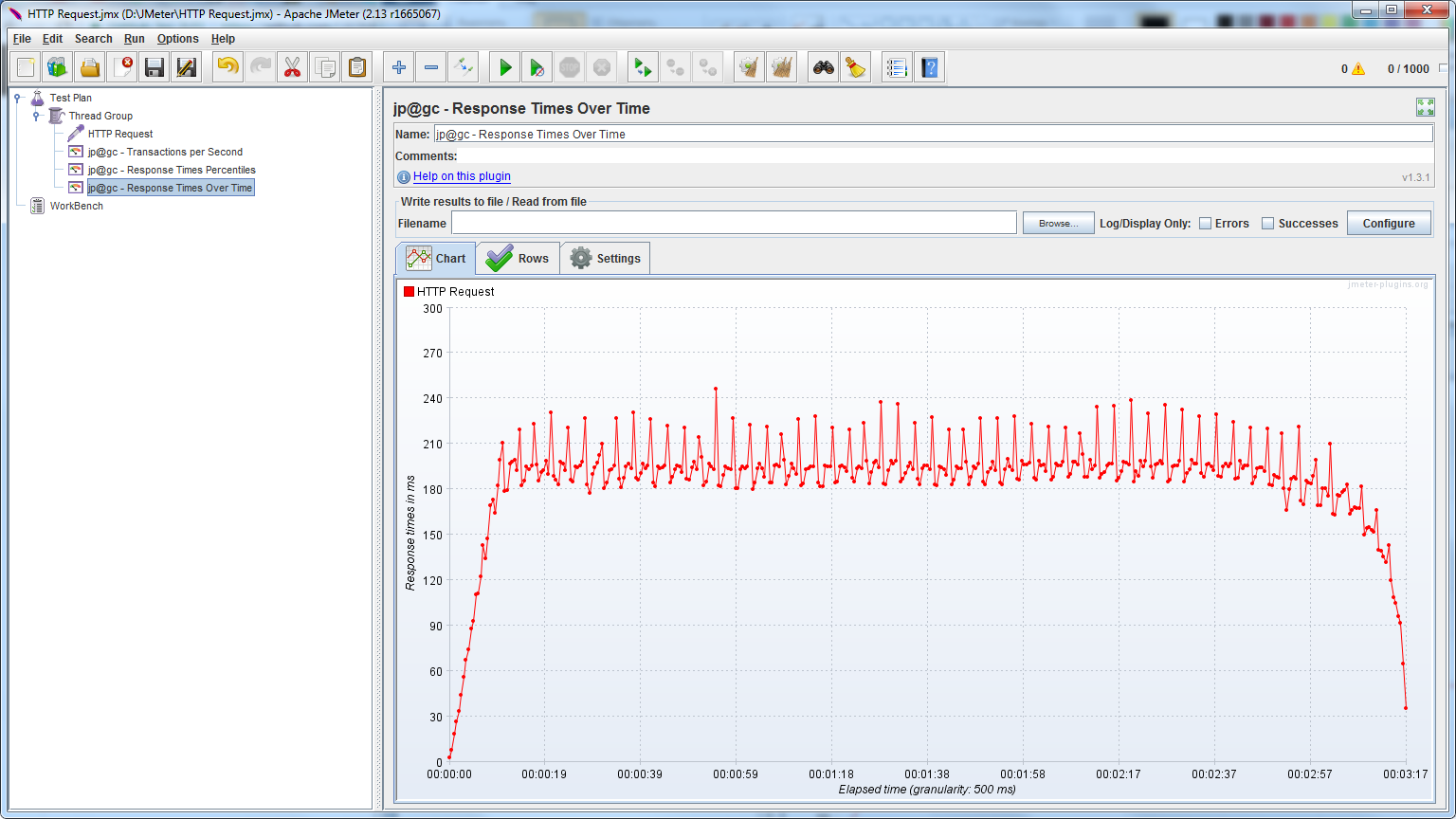
Task: Select the Thread Group tree item
Action: tap(100, 116)
